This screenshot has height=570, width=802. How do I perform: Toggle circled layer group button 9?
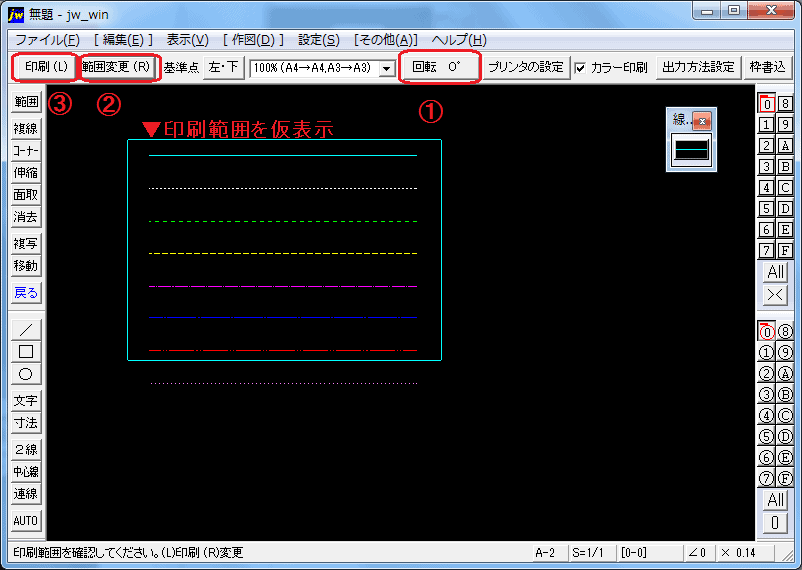786,352
